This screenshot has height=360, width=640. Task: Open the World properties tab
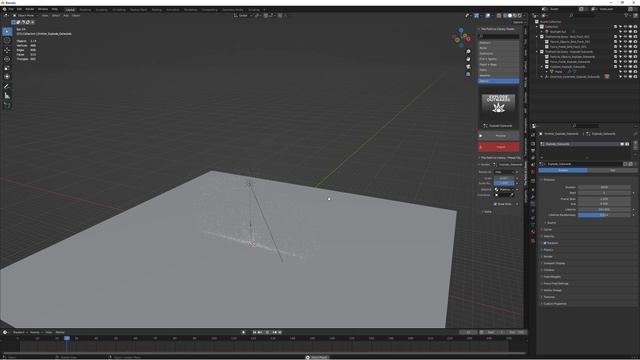(x=533, y=172)
